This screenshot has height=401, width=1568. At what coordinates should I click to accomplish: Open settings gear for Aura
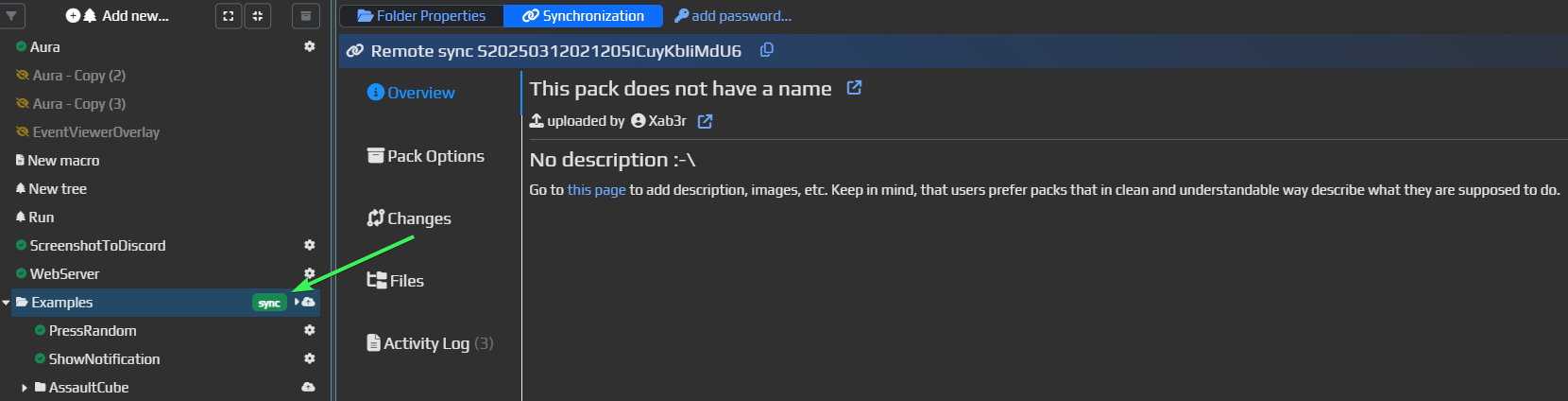click(x=309, y=46)
